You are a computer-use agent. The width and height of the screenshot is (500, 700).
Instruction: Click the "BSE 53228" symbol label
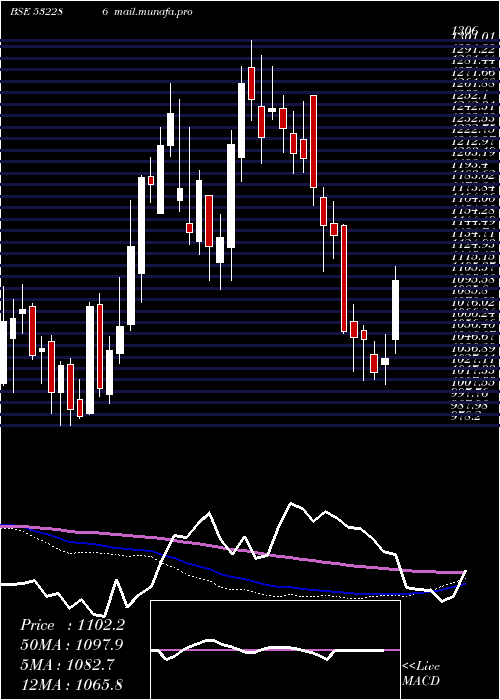36,12
